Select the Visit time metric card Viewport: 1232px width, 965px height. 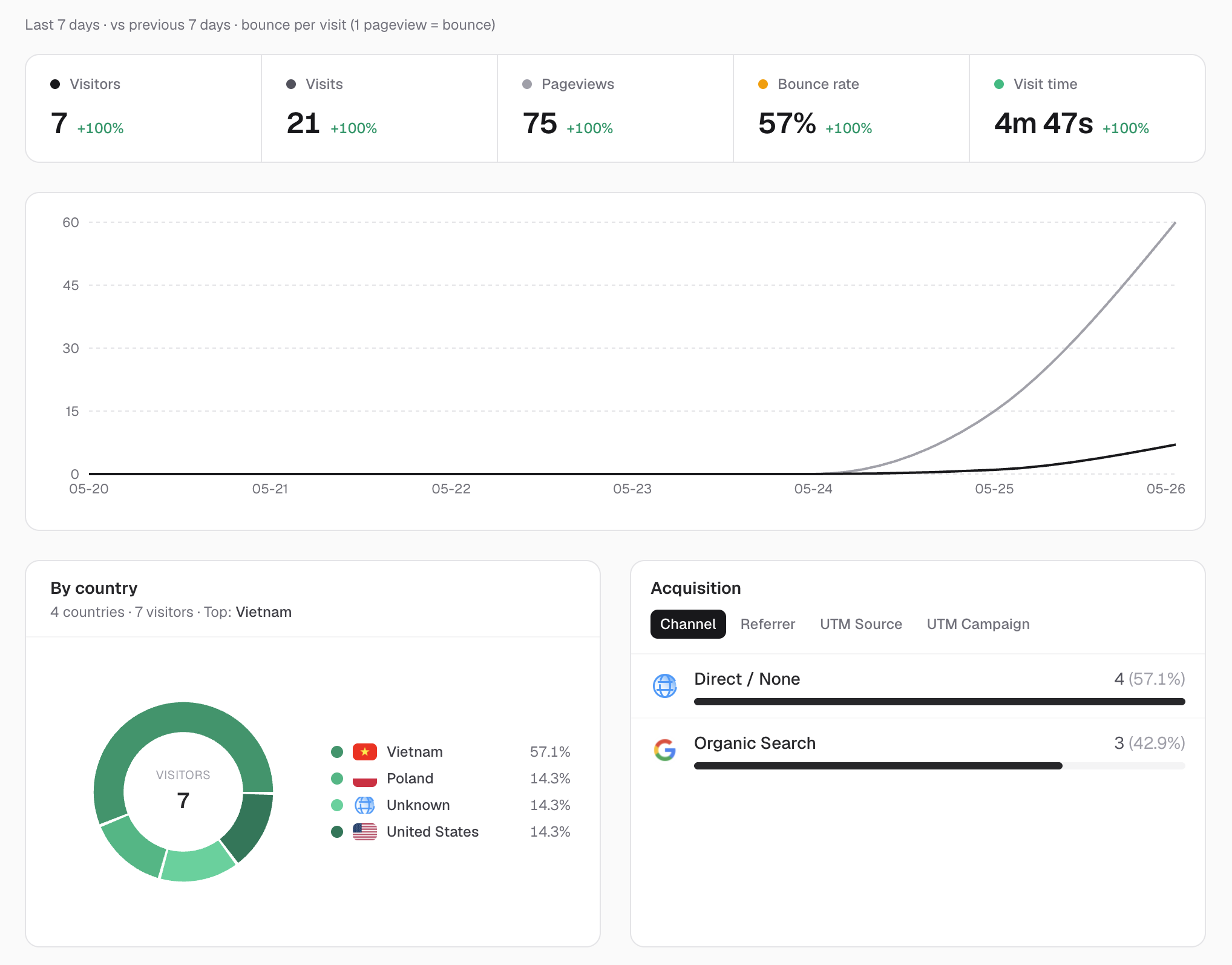(x=1087, y=108)
